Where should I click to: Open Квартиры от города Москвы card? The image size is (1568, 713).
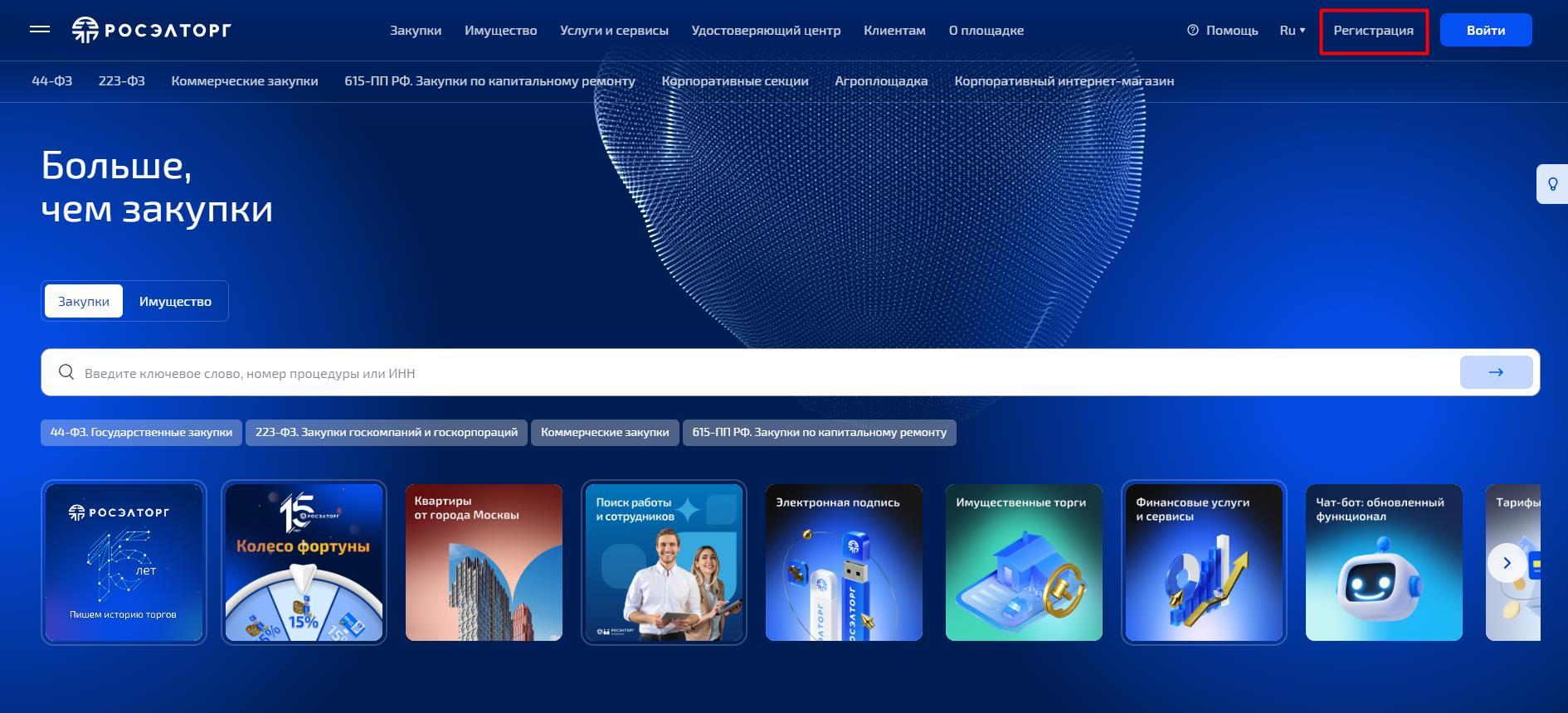point(484,562)
